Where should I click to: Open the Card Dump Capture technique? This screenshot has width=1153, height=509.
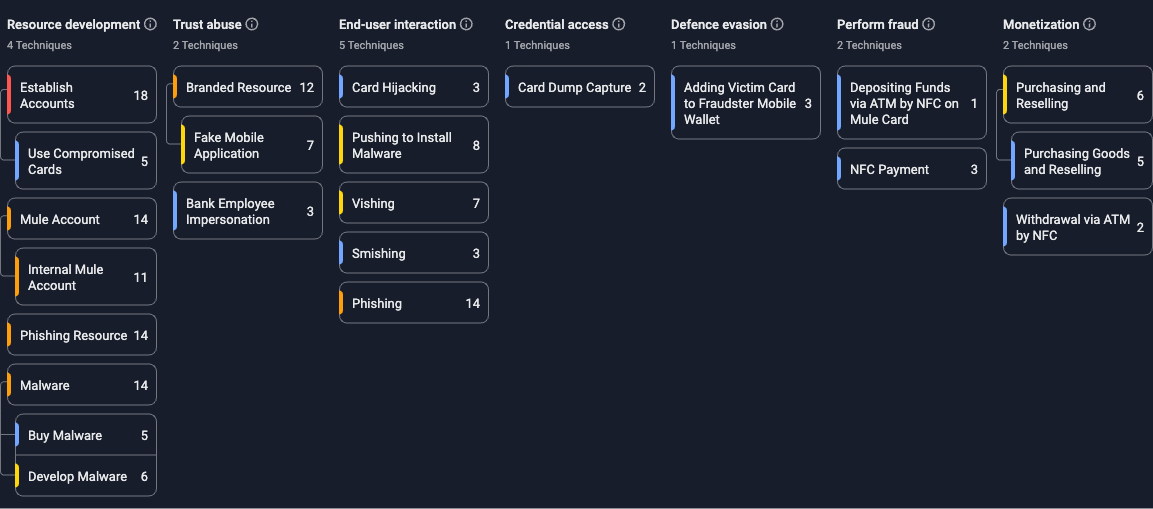[580, 87]
